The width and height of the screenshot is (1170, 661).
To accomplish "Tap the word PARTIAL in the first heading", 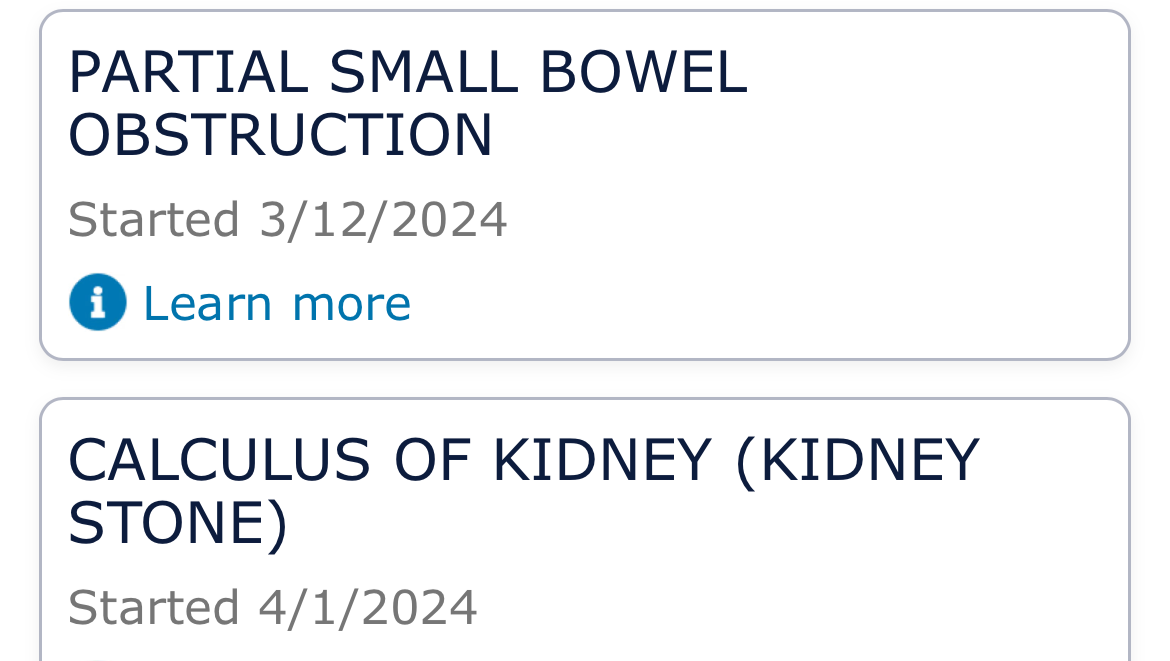I will [x=188, y=72].
